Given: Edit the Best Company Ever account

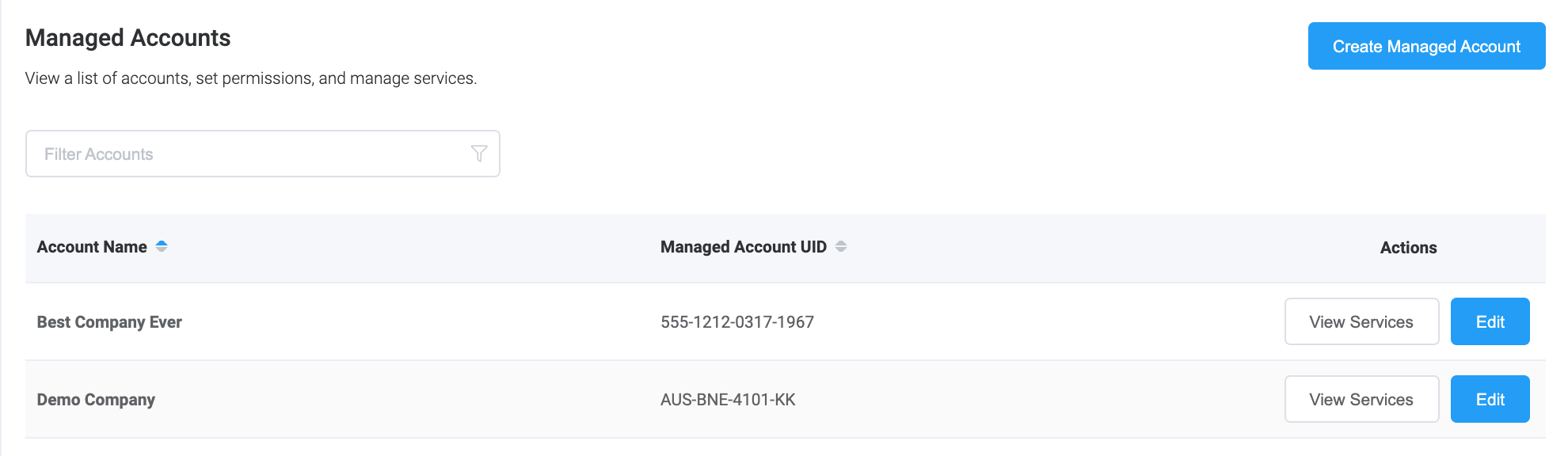Looking at the screenshot, I should [1490, 321].
